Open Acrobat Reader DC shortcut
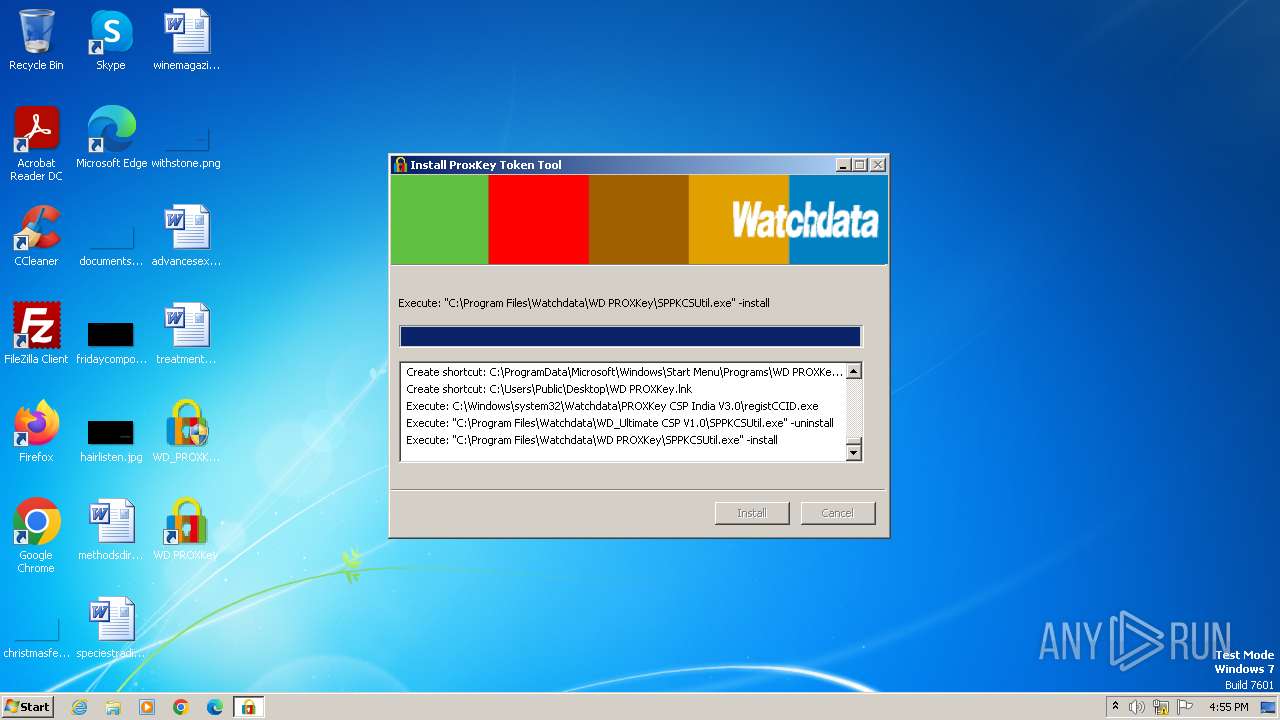Viewport: 1280px width, 720px height. [x=36, y=144]
